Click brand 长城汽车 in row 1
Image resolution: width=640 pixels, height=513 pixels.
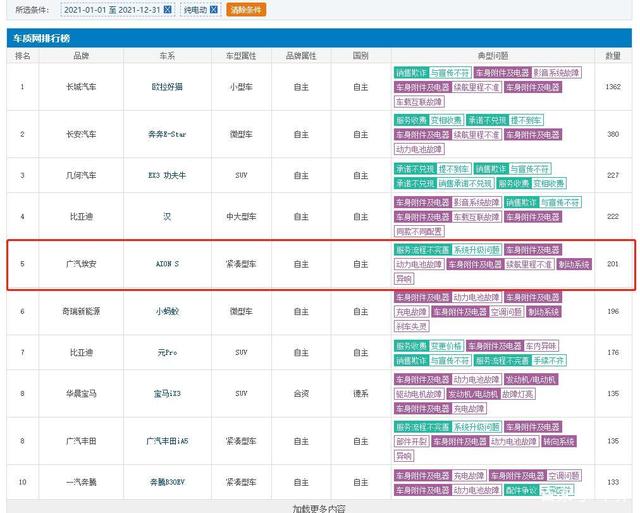click(81, 87)
